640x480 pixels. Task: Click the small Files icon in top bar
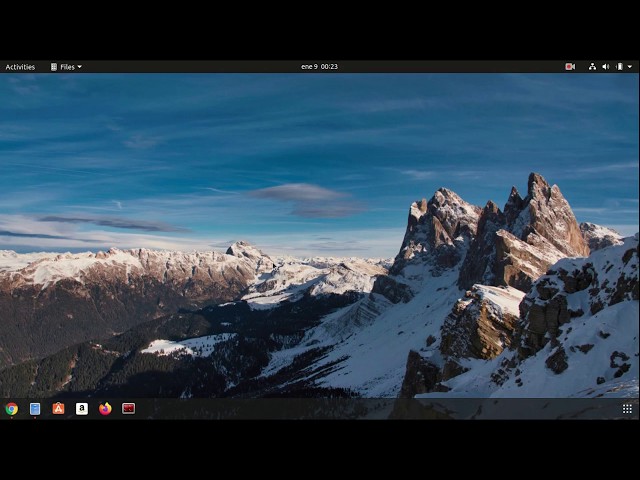(53, 67)
